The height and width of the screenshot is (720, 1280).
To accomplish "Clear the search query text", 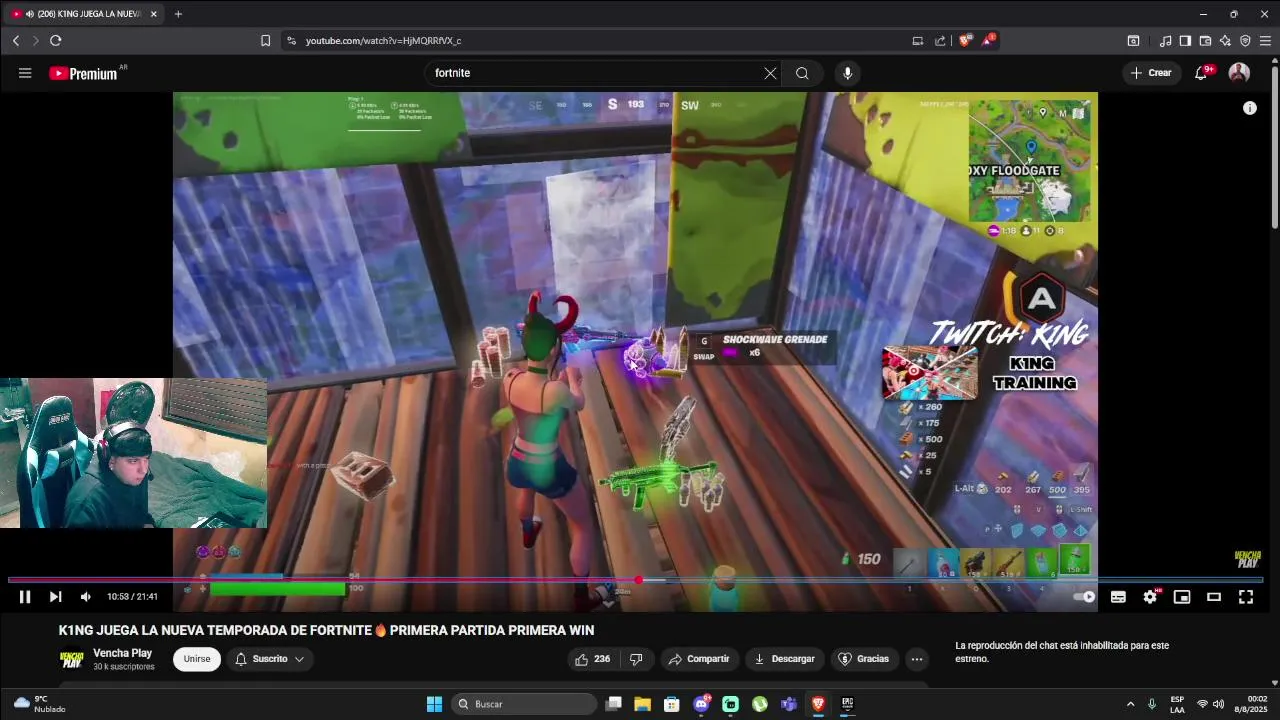I will point(770,73).
